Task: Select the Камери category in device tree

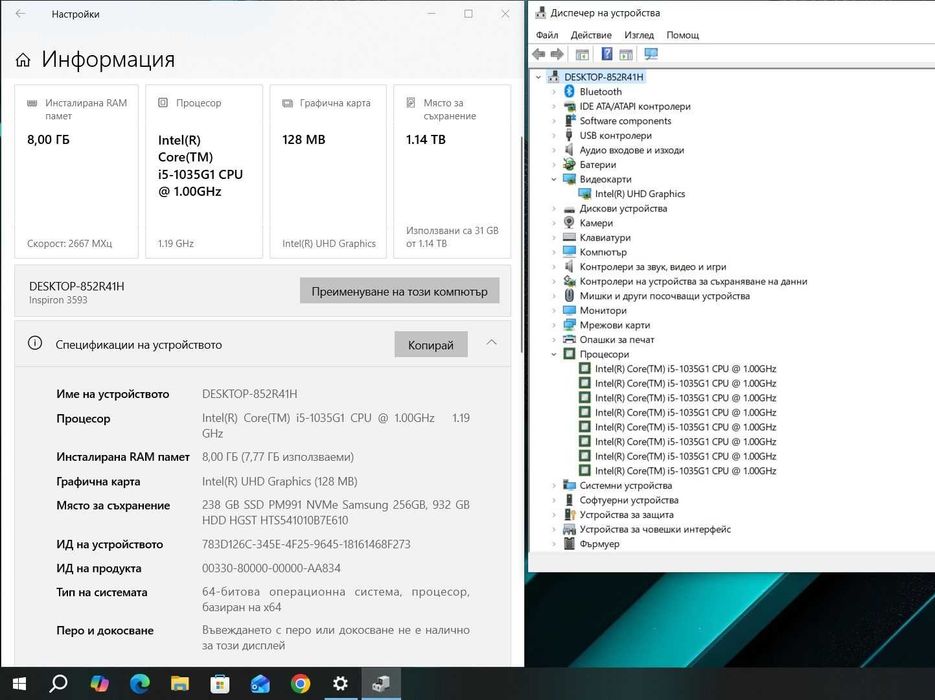Action: point(596,223)
